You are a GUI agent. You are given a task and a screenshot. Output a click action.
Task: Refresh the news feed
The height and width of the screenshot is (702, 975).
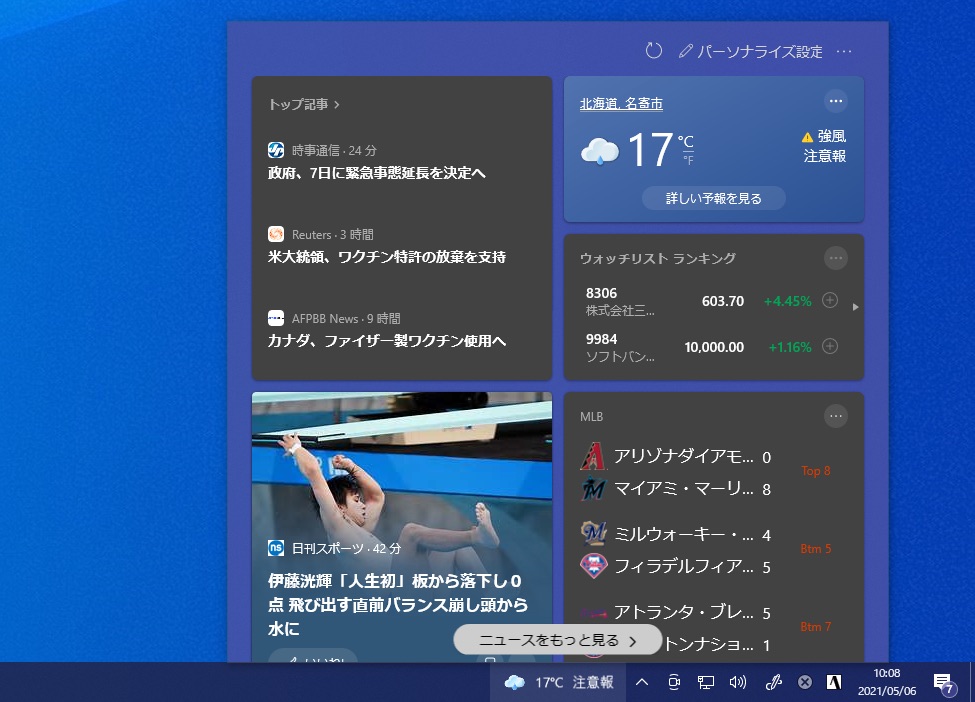click(654, 51)
